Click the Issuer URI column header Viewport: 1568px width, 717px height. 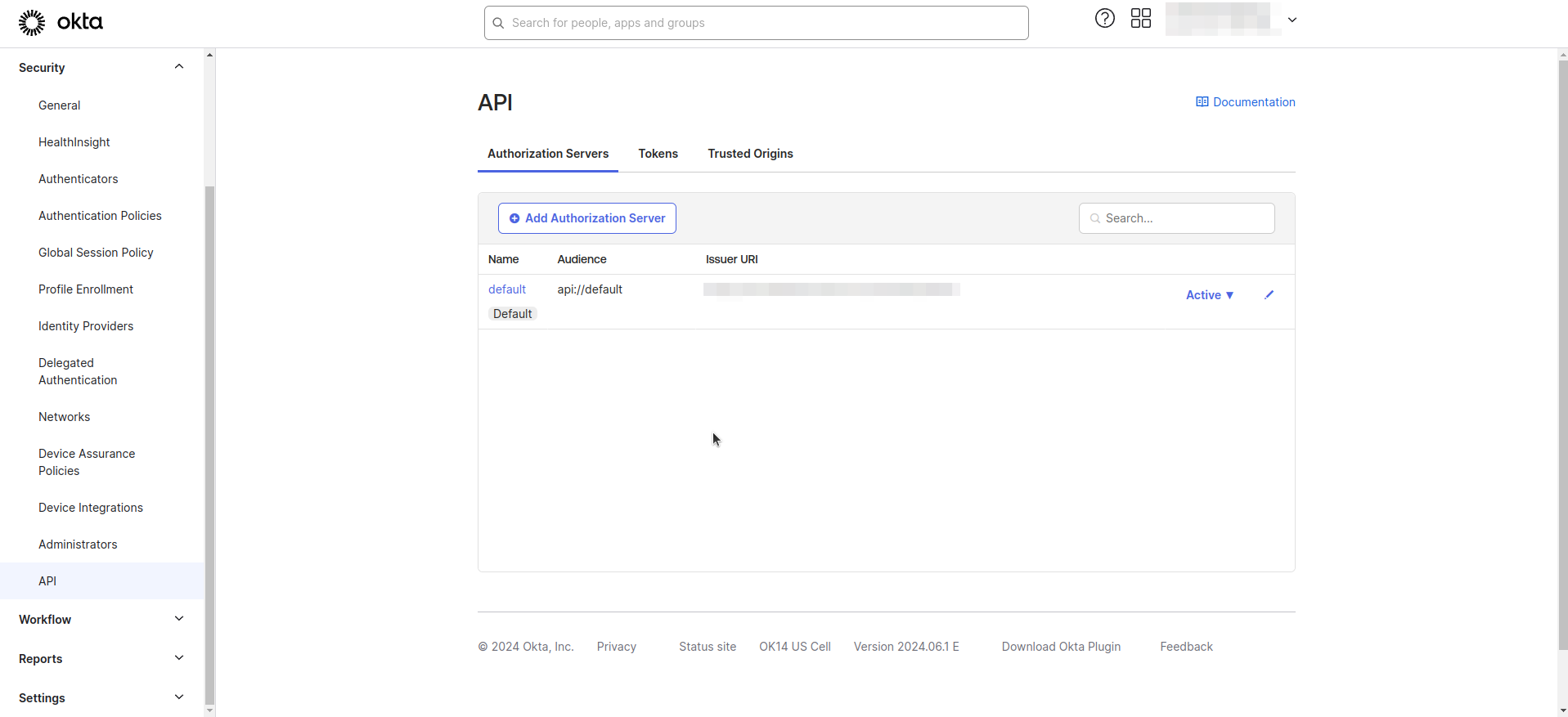(731, 259)
